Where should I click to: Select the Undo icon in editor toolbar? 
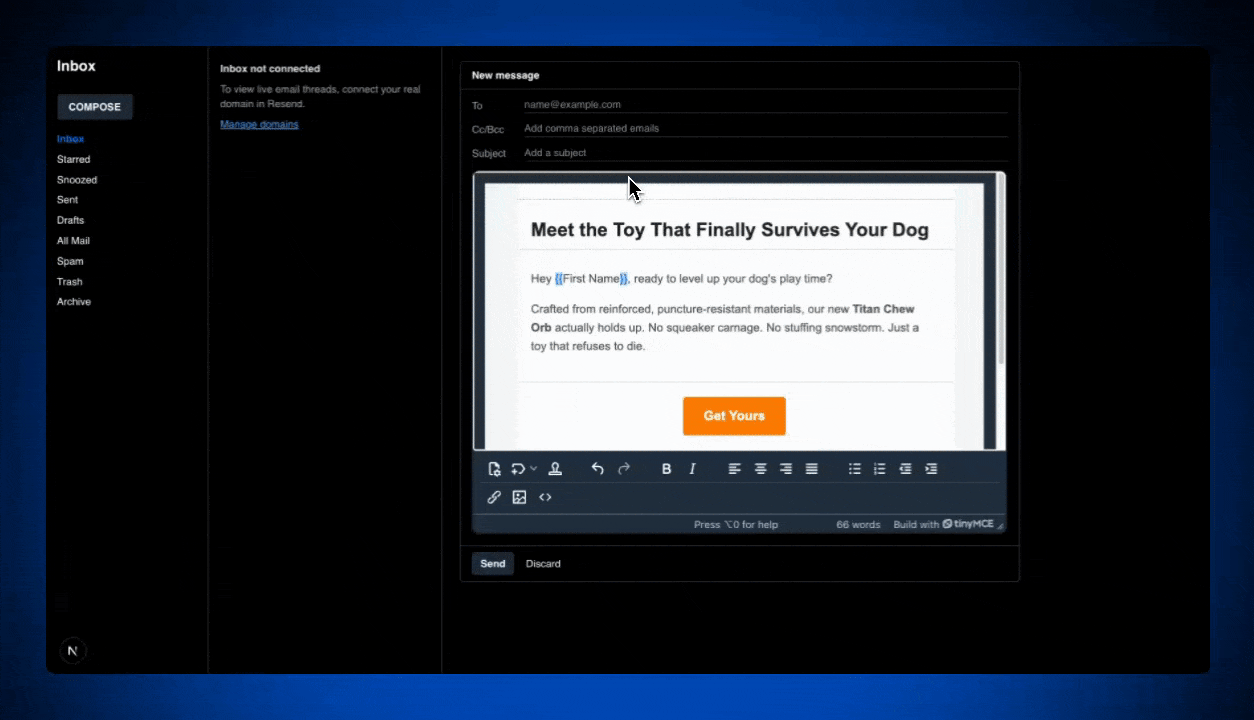[597, 468]
